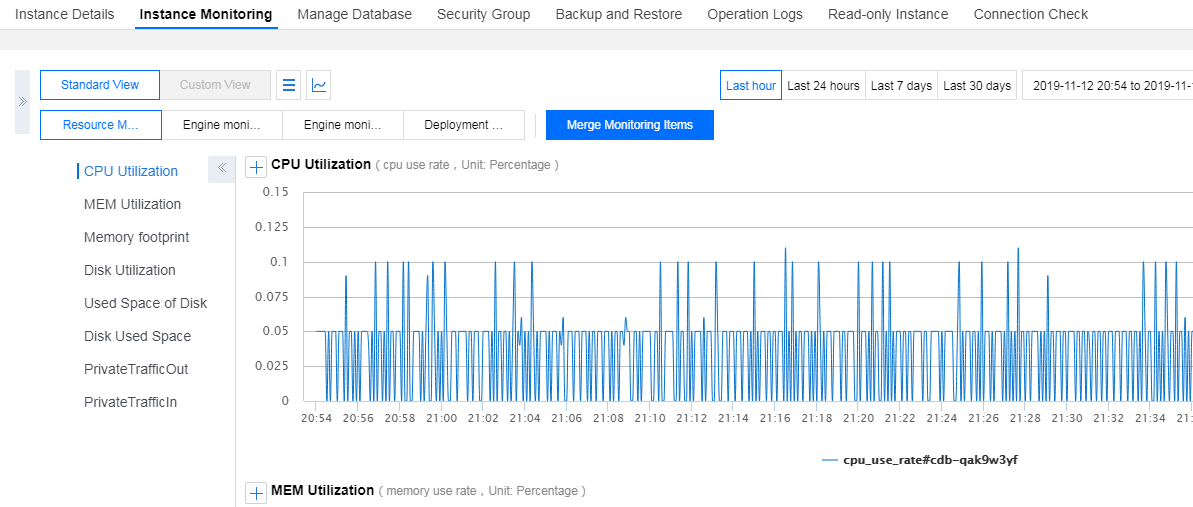1193x507 pixels.
Task: Toggle cpu_use_rate legend series
Action: pos(919,460)
